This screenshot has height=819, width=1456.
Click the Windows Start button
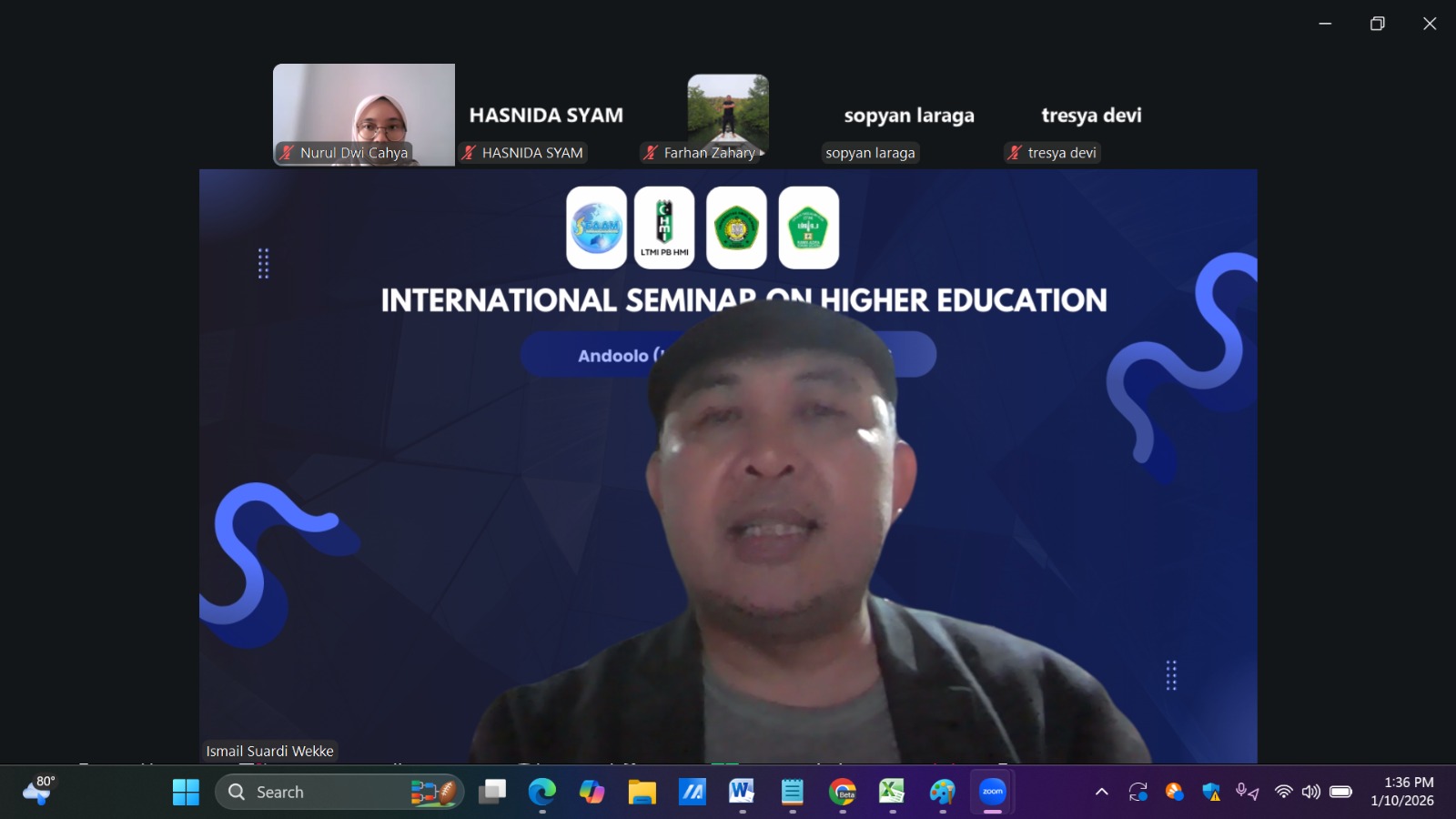click(x=186, y=792)
